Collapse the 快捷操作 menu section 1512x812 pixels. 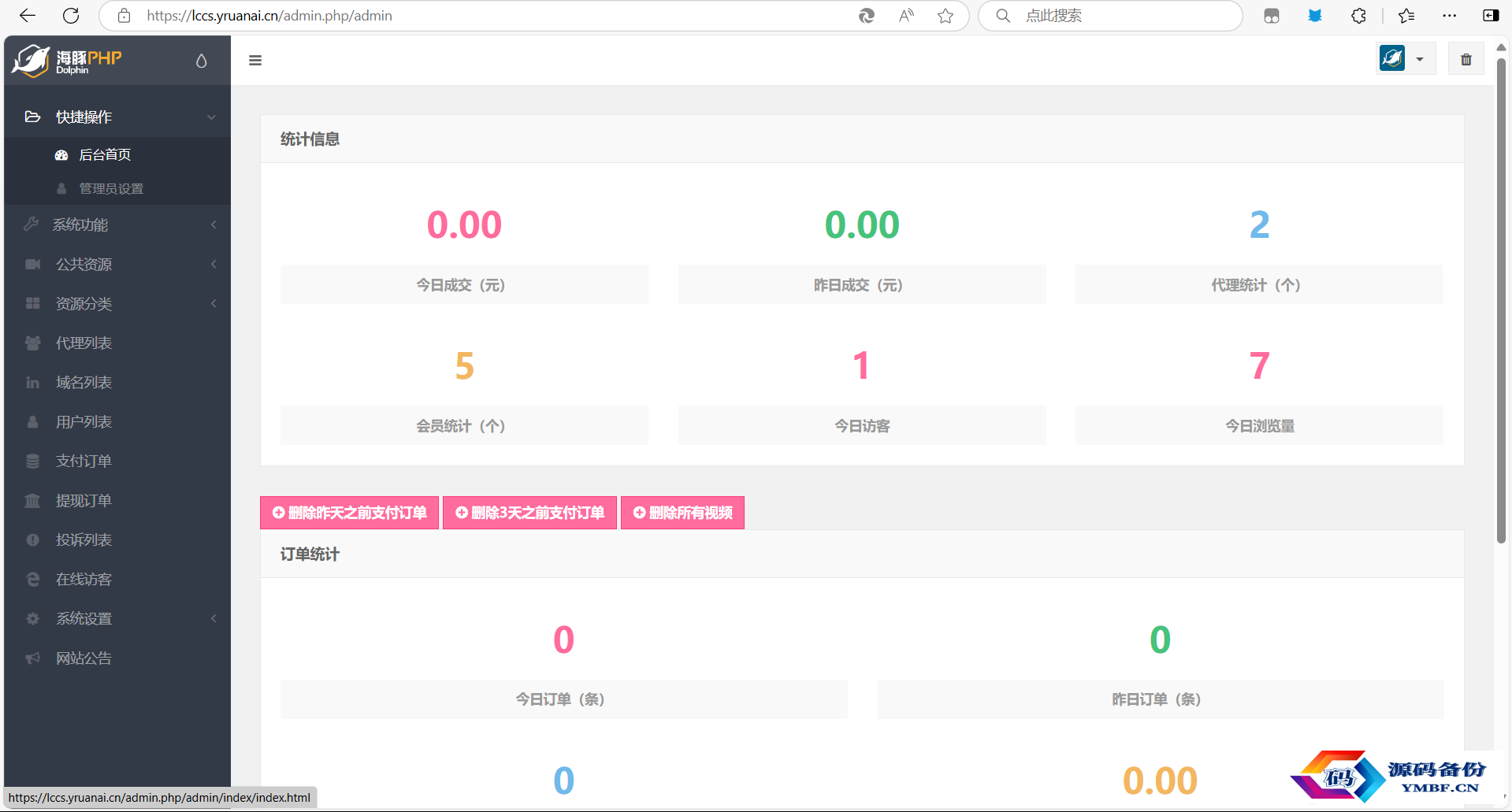(117, 117)
